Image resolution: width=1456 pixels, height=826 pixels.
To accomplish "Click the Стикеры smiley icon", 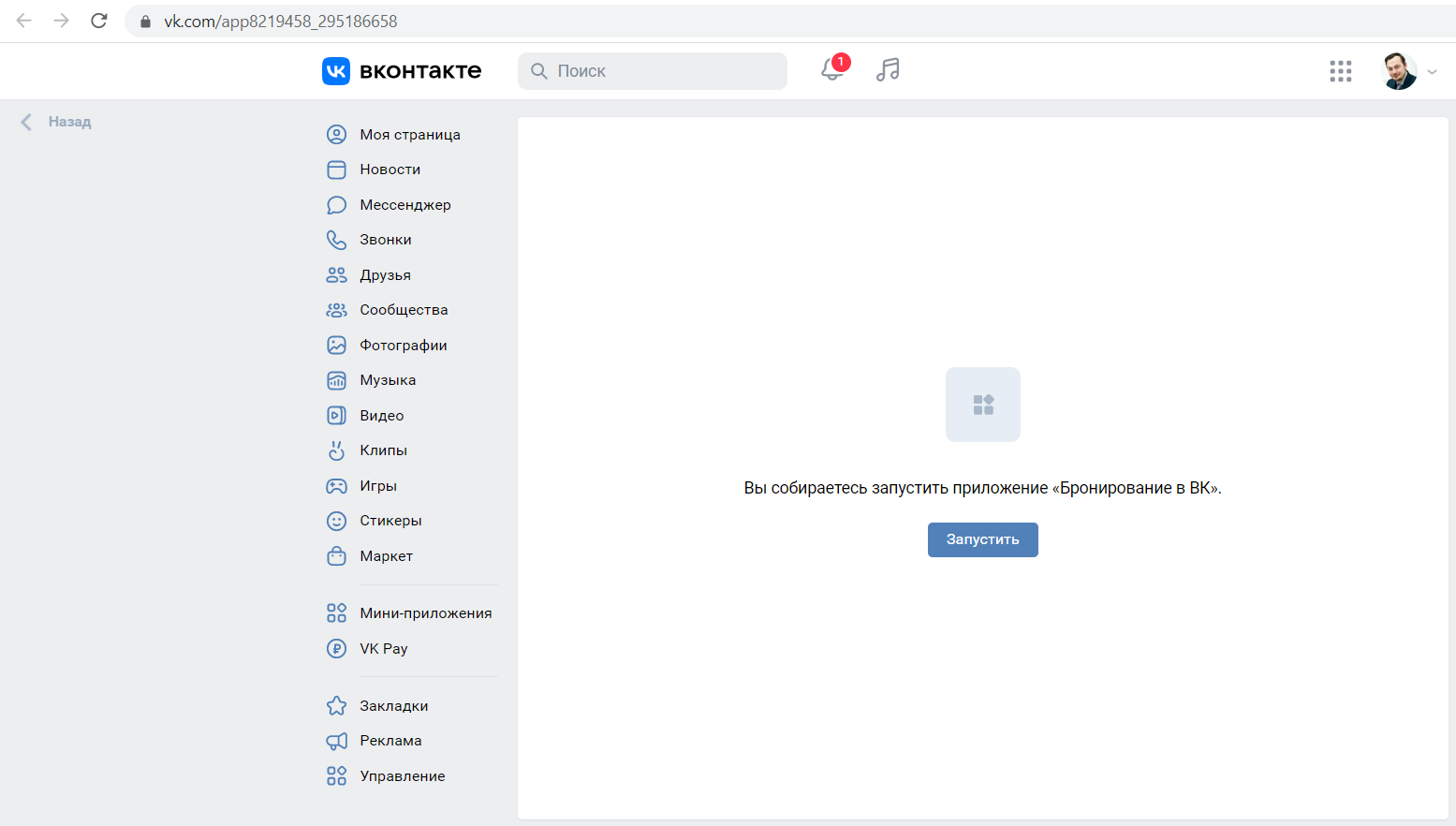I will pos(336,521).
